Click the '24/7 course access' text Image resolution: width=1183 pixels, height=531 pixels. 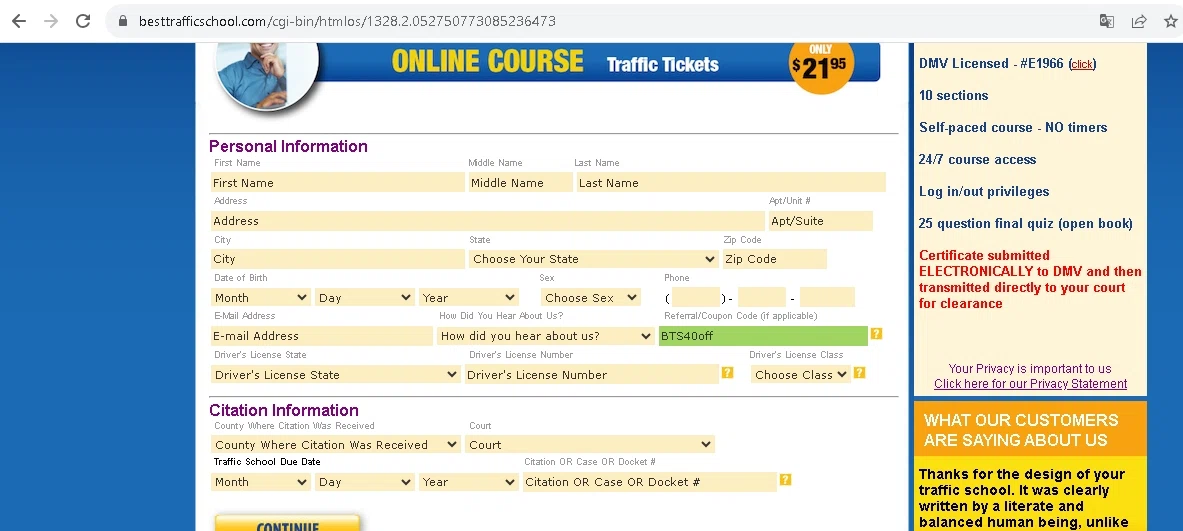977,159
